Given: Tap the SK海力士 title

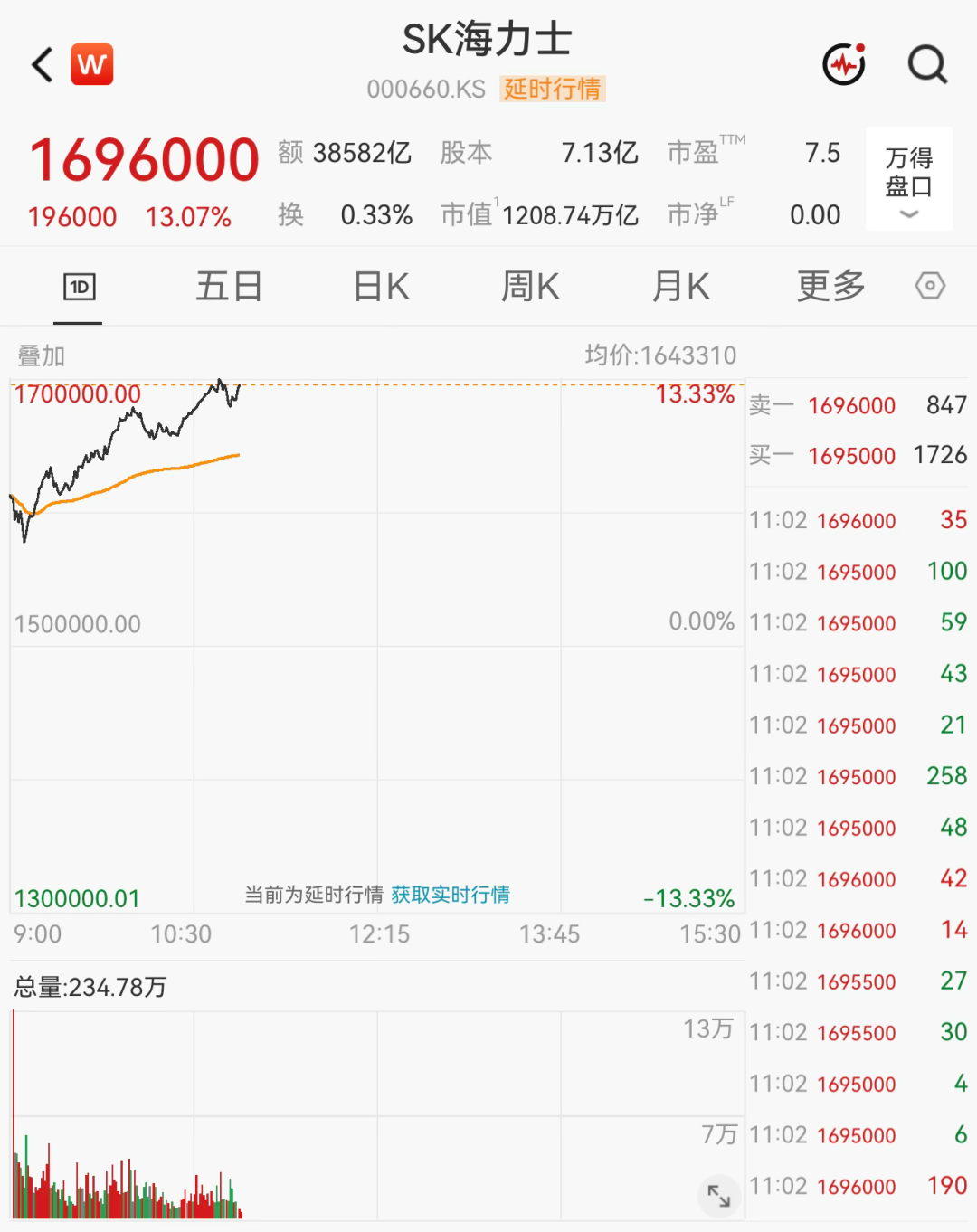Looking at the screenshot, I should 487,40.
